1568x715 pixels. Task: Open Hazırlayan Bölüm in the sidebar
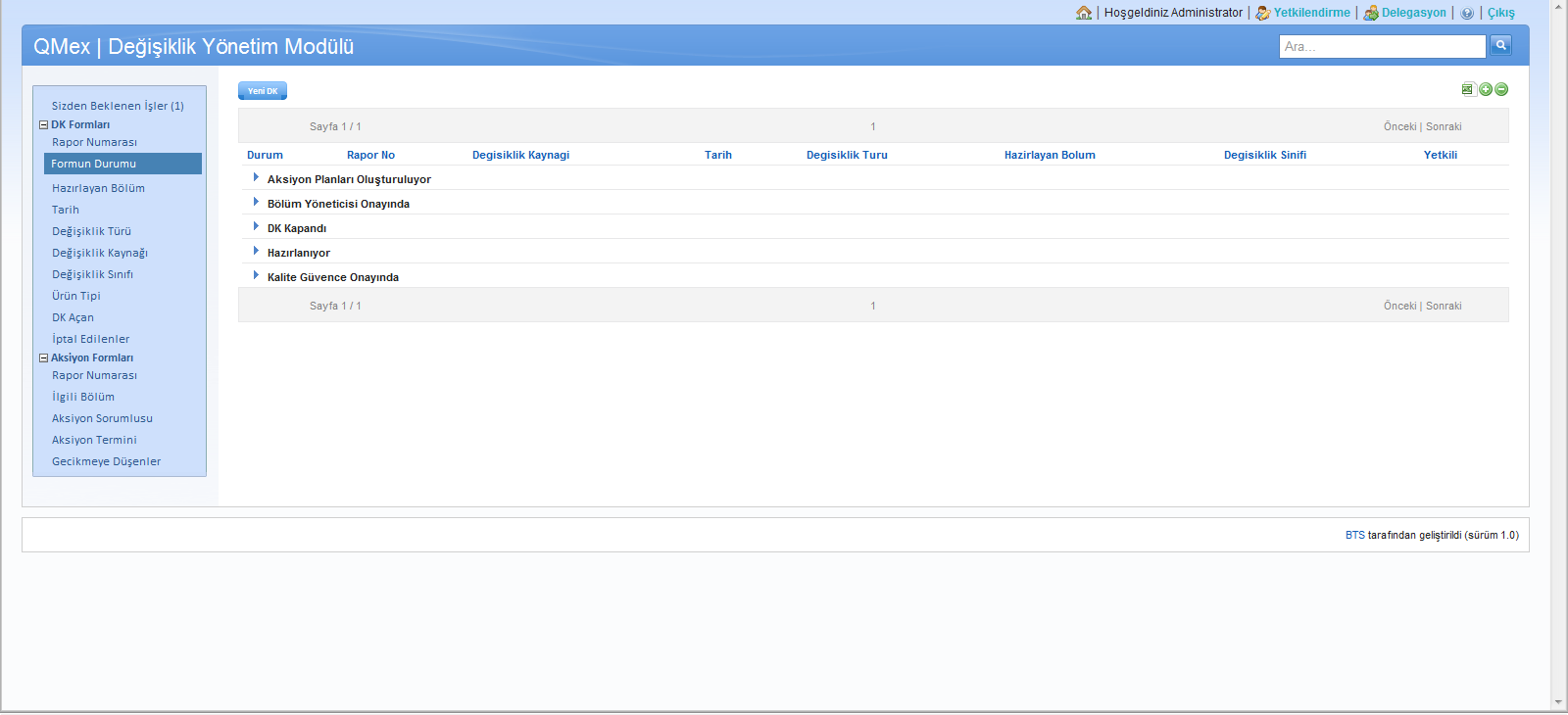(98, 188)
